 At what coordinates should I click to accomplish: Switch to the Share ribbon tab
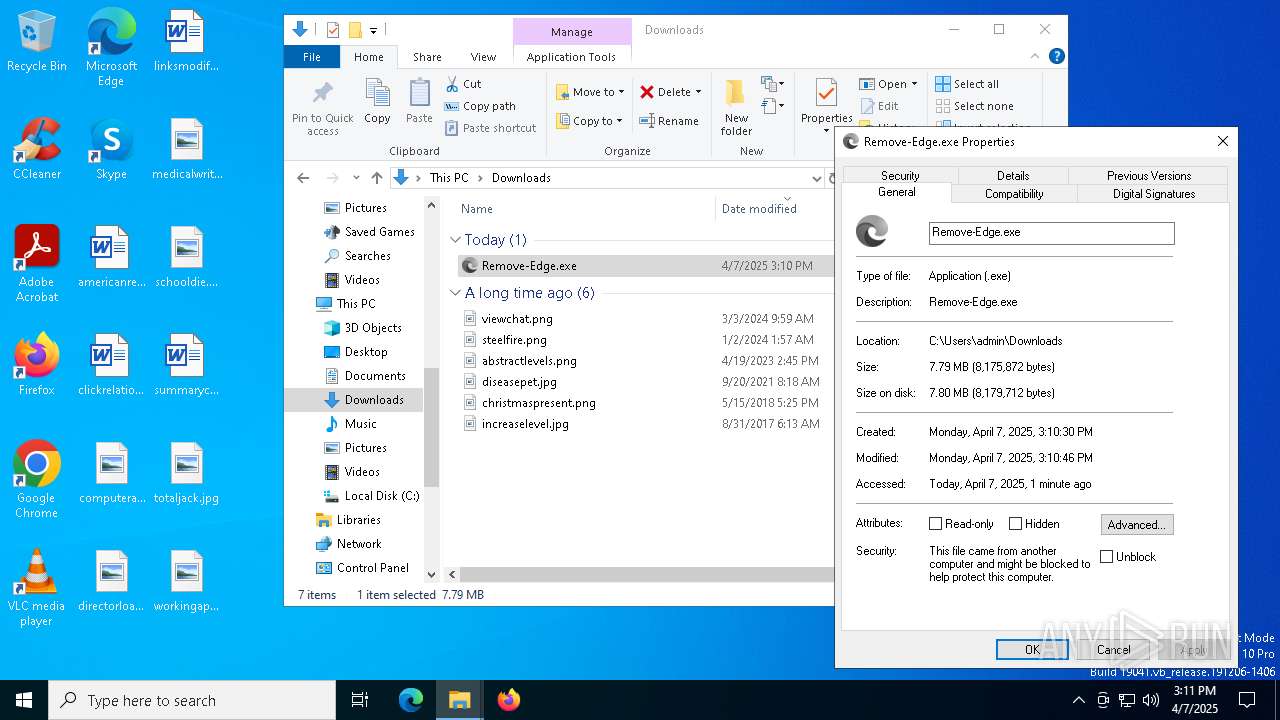(427, 57)
